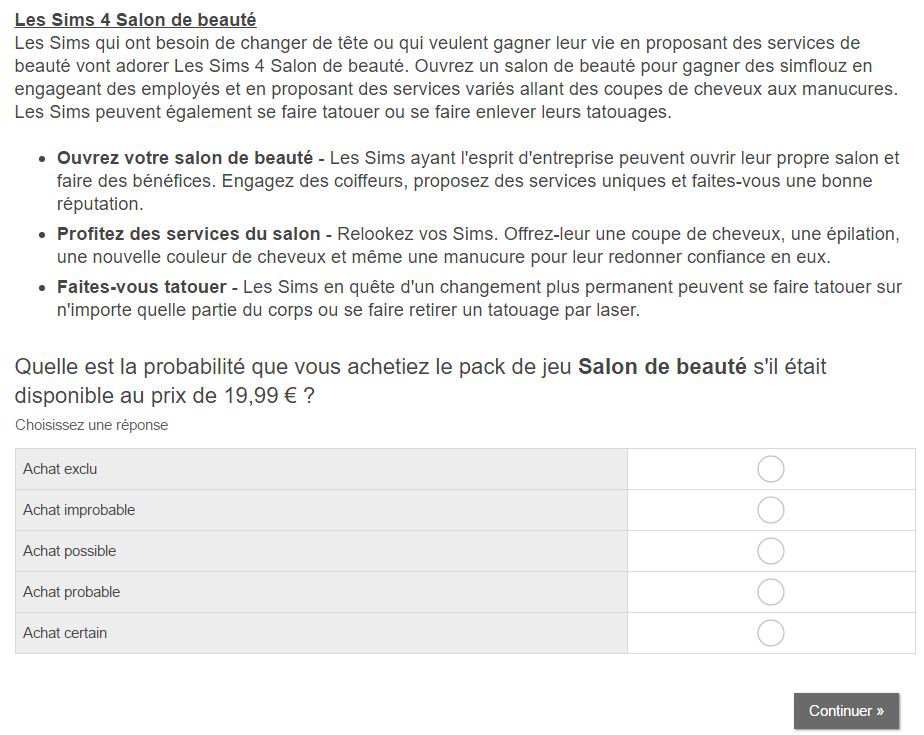Screen dimensions: 924x735
Task: Click the bold "Salon de beauté" in the question
Action: [662, 367]
